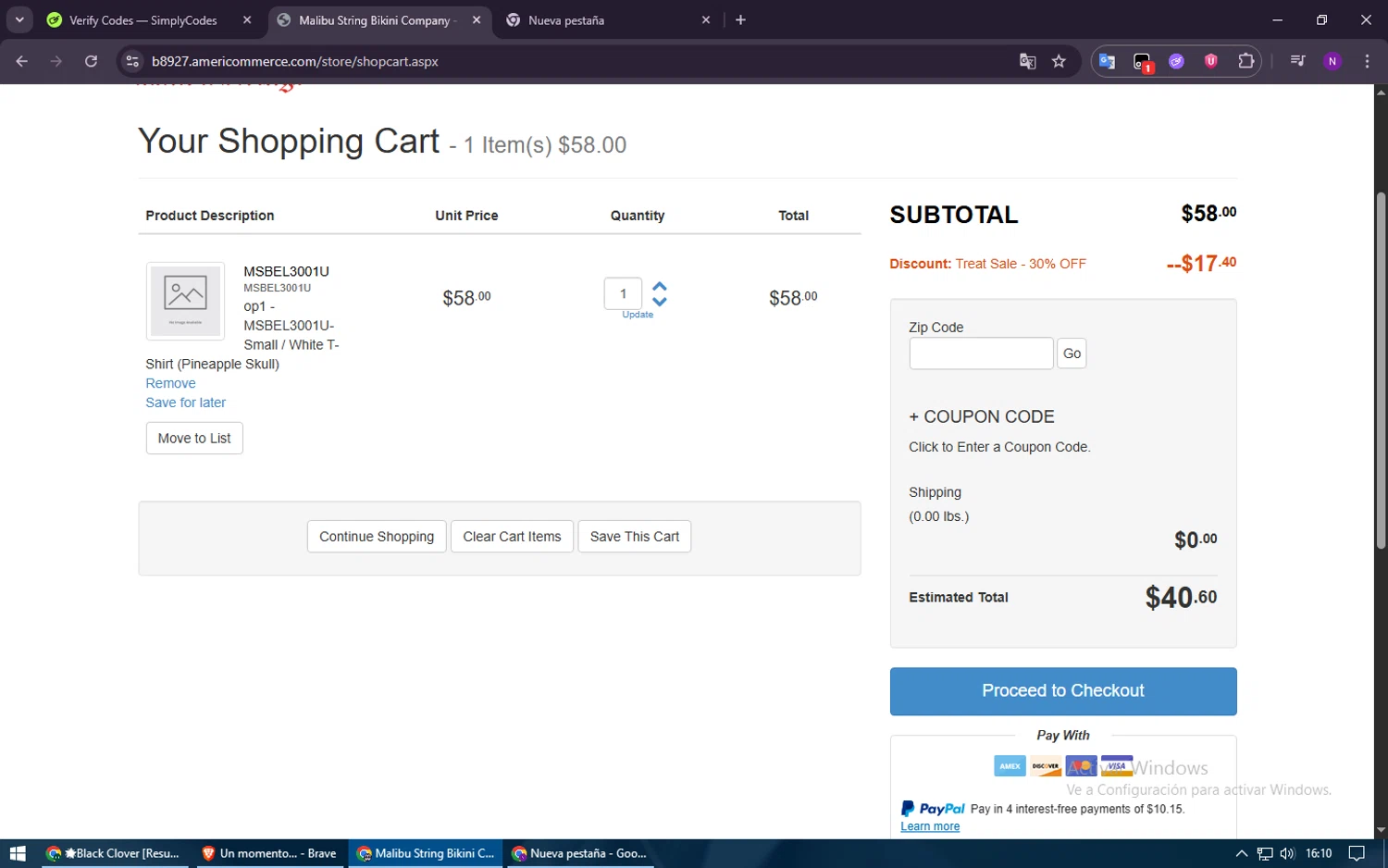This screenshot has height=868, width=1388.
Task: Click the Discover card icon
Action: [x=1046, y=766]
